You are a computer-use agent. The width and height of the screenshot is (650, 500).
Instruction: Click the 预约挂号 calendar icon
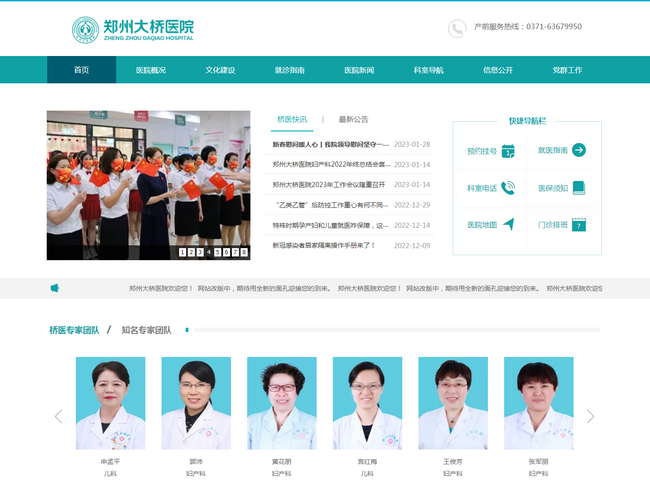(508, 151)
